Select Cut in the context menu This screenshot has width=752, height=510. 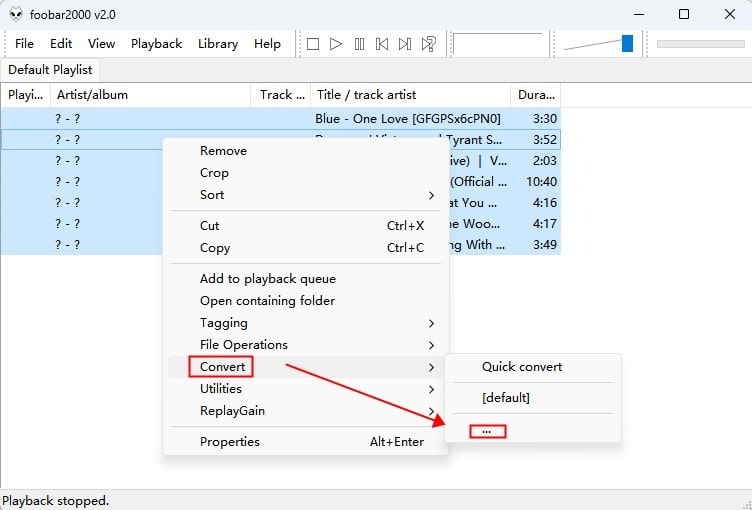[305, 225]
